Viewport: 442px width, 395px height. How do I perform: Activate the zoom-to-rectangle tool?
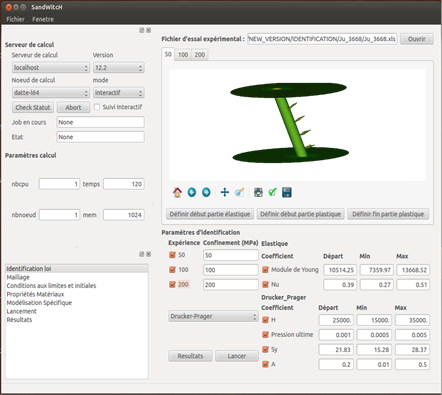point(240,192)
